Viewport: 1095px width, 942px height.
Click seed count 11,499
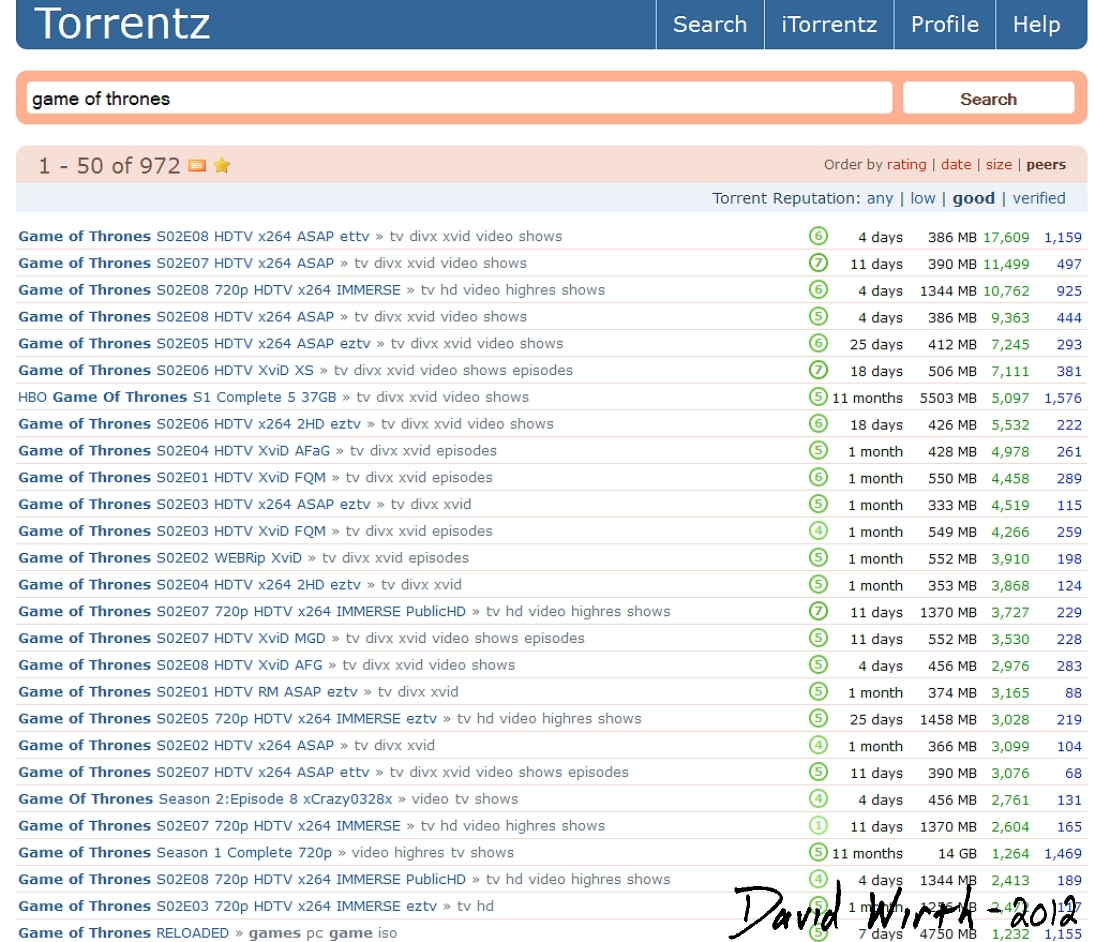tap(1006, 264)
